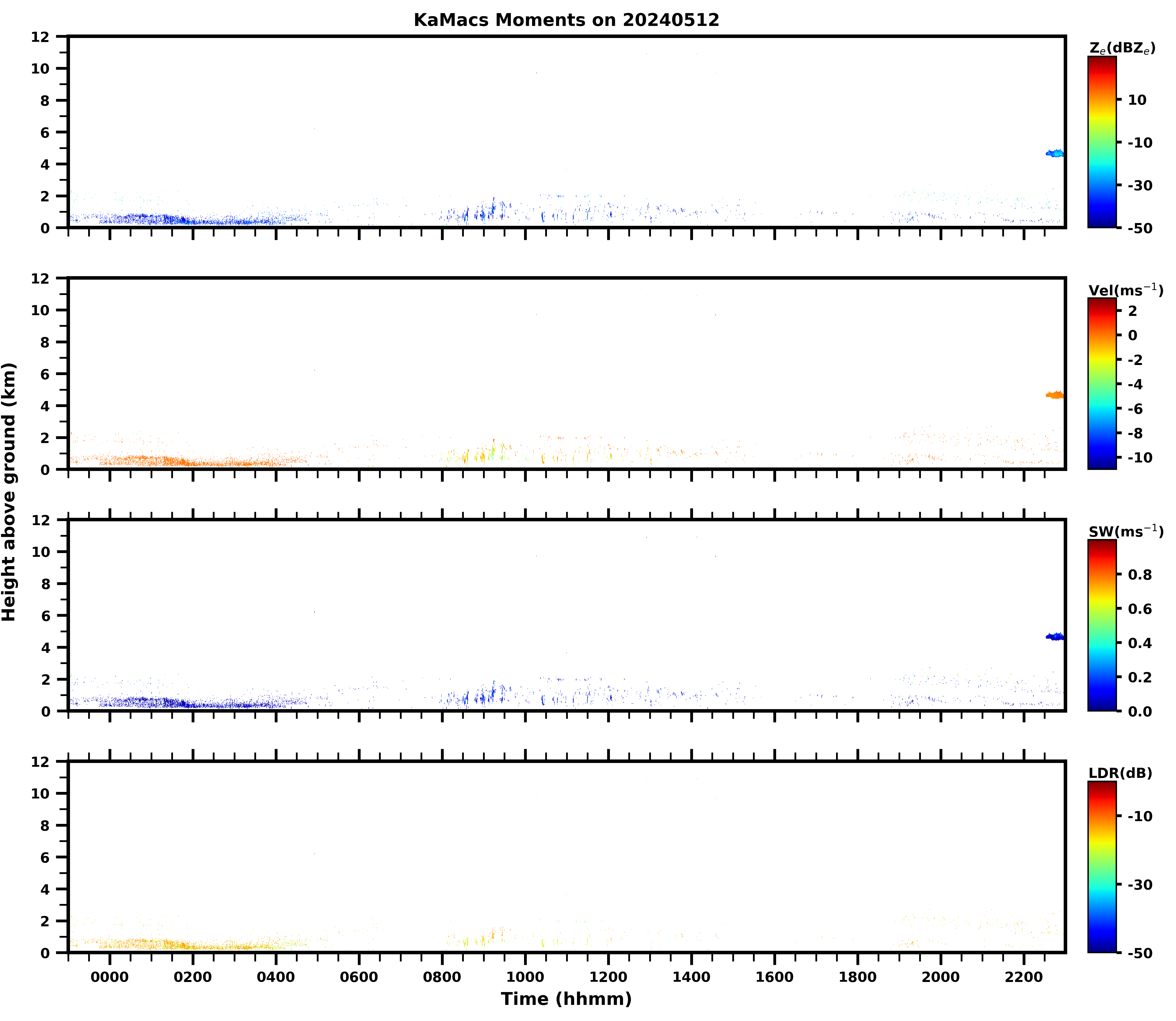Click the LDR(dB) colorbar title
1176x1021 pixels.
click(x=1120, y=773)
